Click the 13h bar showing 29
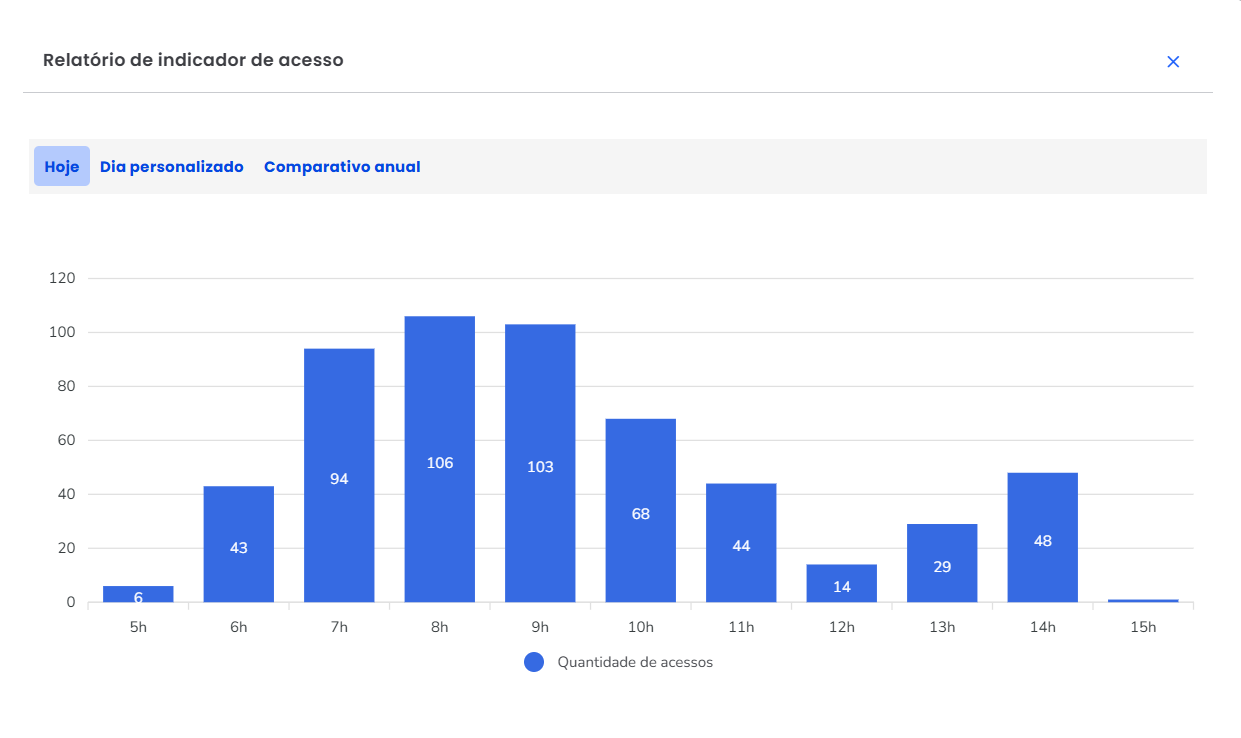This screenshot has height=738, width=1241. click(x=942, y=563)
